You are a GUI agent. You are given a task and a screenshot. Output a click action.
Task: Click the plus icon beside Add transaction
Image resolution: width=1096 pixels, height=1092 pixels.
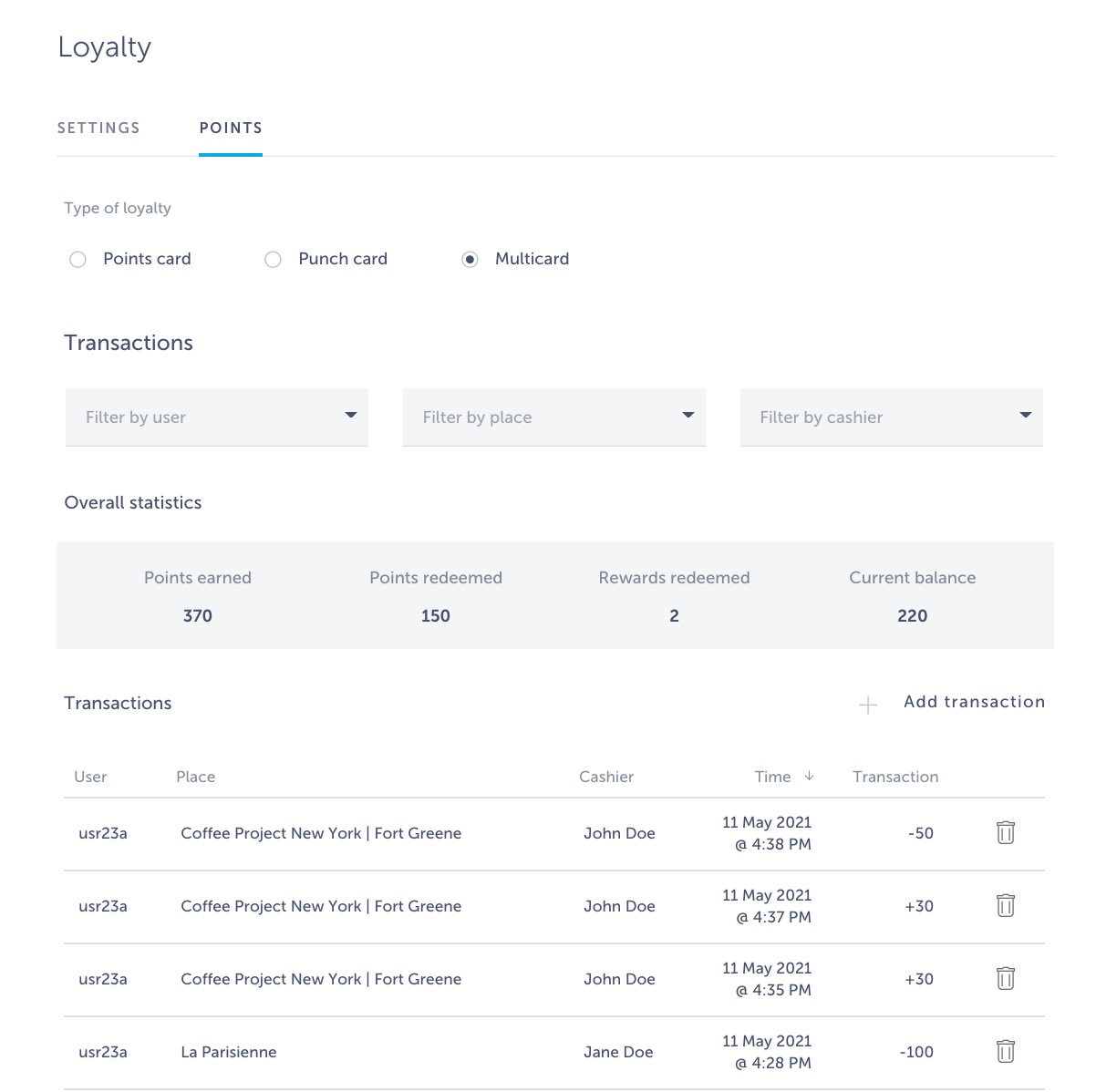pos(868,705)
